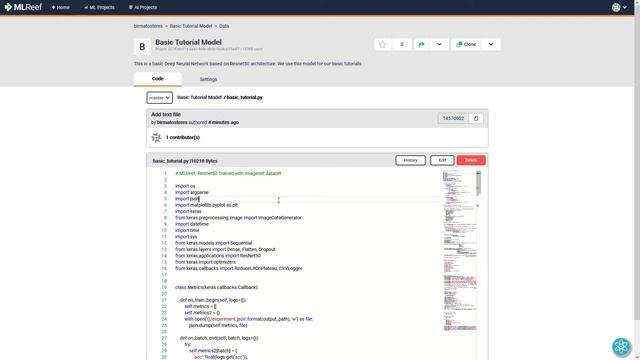Click the Add text file commit title

[x=166, y=115]
